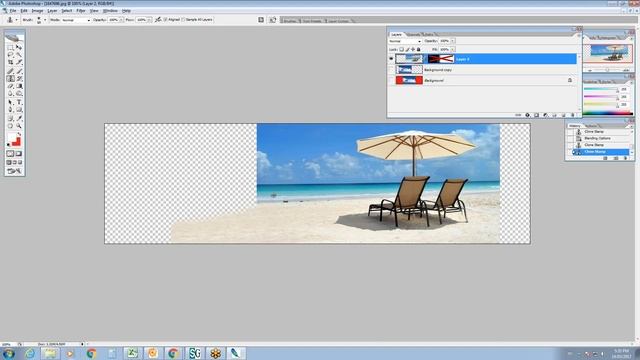640x360 pixels.
Task: Open the Brush preset picker dropdown
Action: (x=45, y=20)
